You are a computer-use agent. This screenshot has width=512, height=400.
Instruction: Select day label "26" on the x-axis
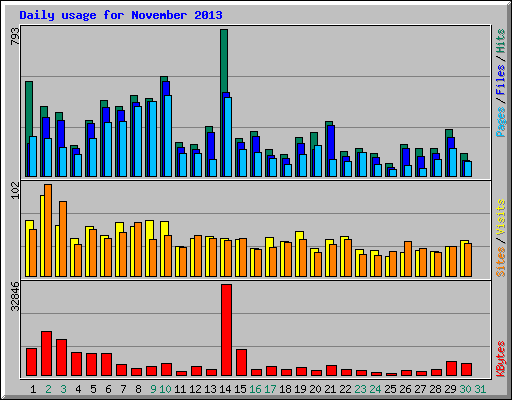(405, 389)
